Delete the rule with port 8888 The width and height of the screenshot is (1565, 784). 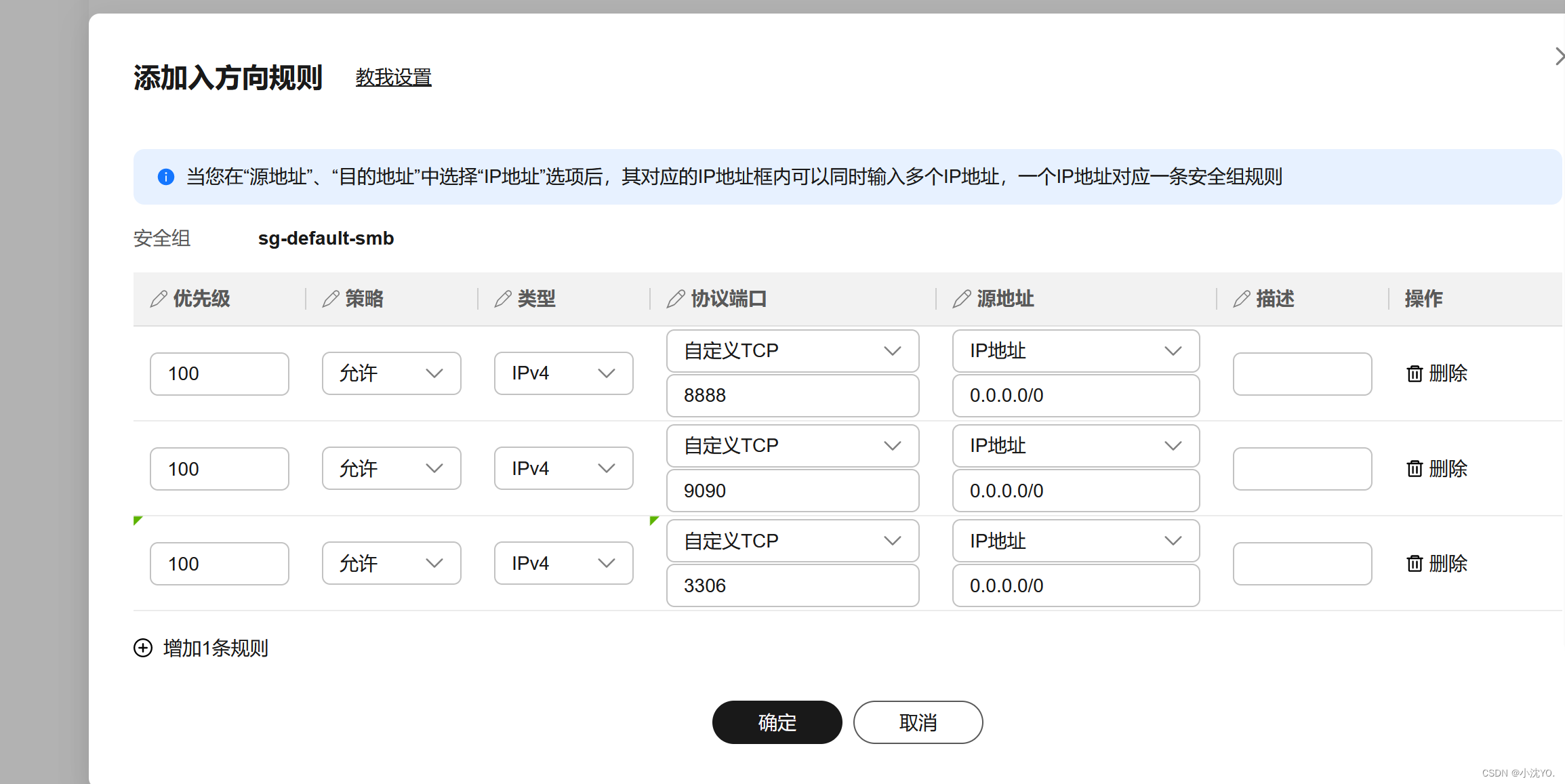click(x=1437, y=373)
